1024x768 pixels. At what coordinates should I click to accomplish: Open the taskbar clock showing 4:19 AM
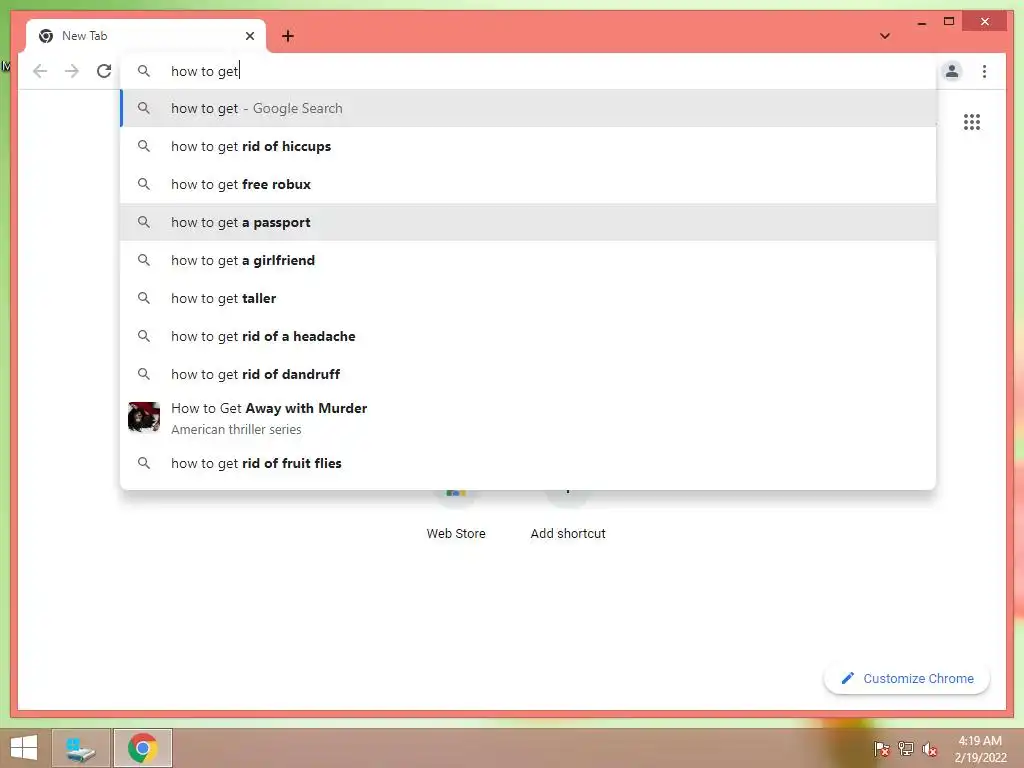[x=980, y=749]
